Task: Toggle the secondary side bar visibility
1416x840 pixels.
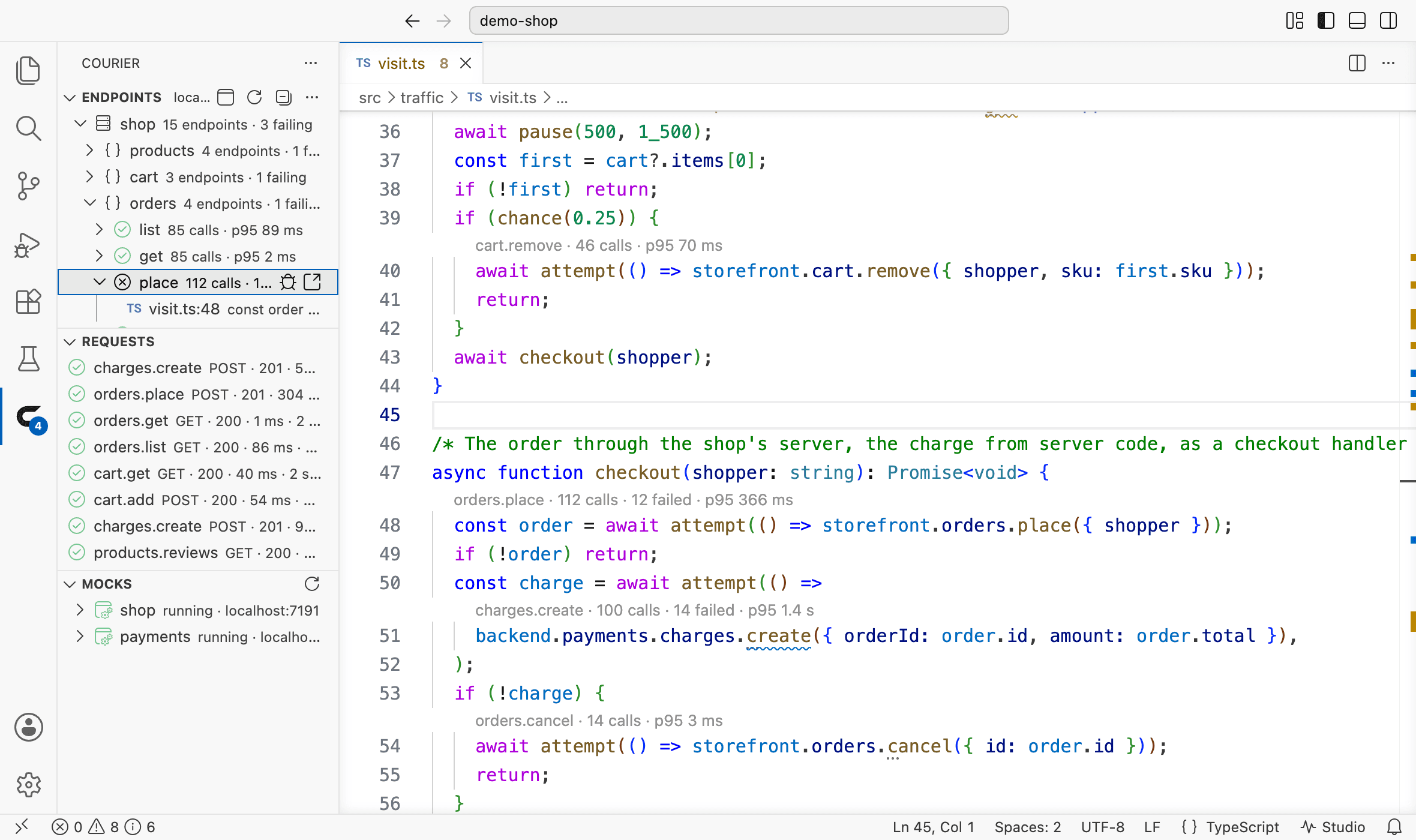Action: tap(1388, 21)
